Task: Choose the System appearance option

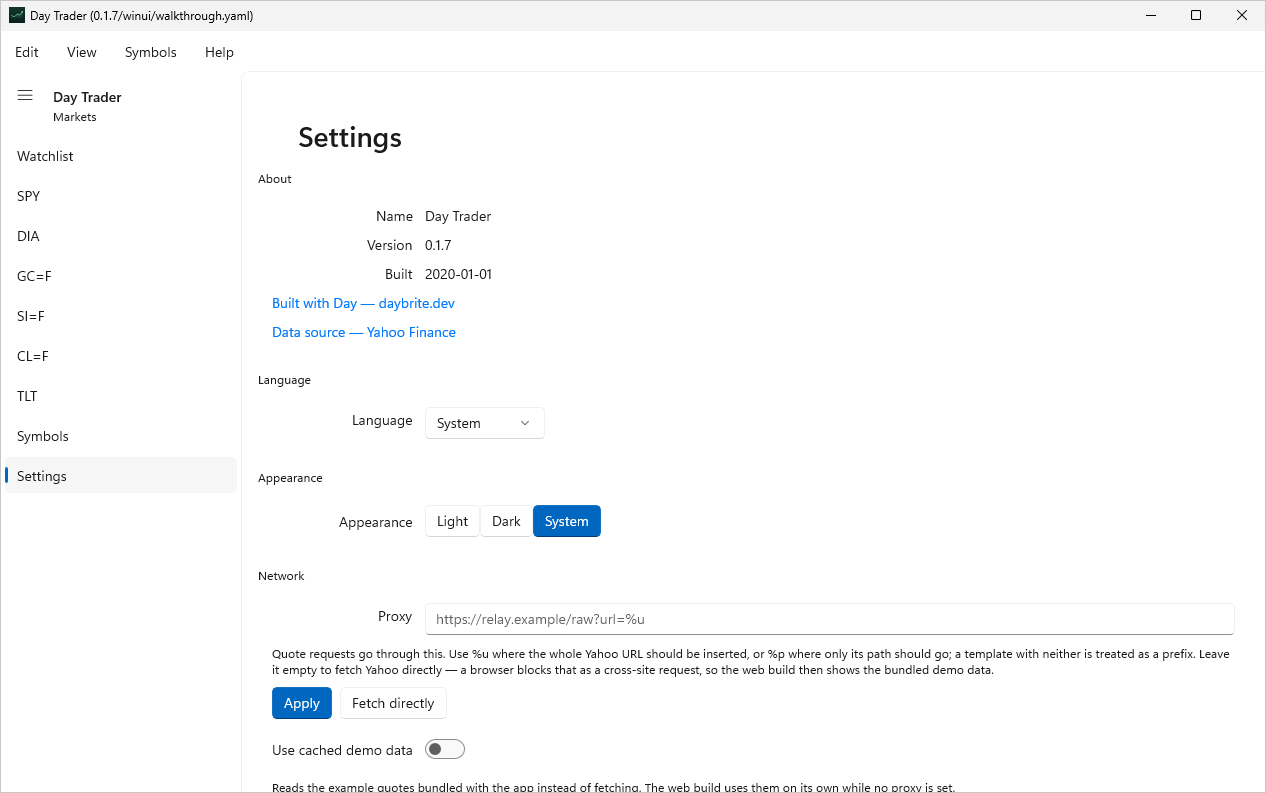Action: pyautogui.click(x=566, y=521)
